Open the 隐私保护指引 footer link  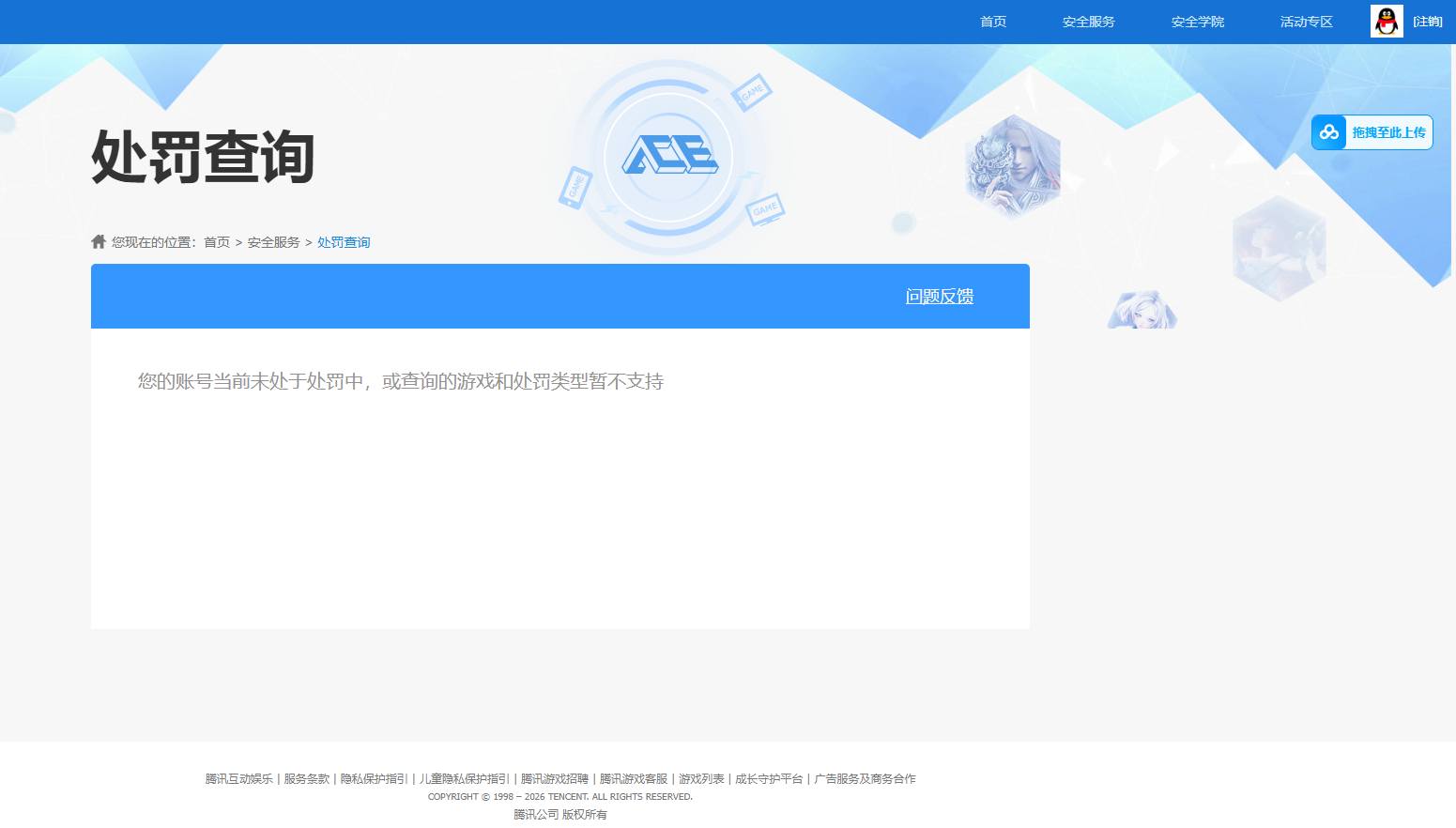pyautogui.click(x=373, y=778)
